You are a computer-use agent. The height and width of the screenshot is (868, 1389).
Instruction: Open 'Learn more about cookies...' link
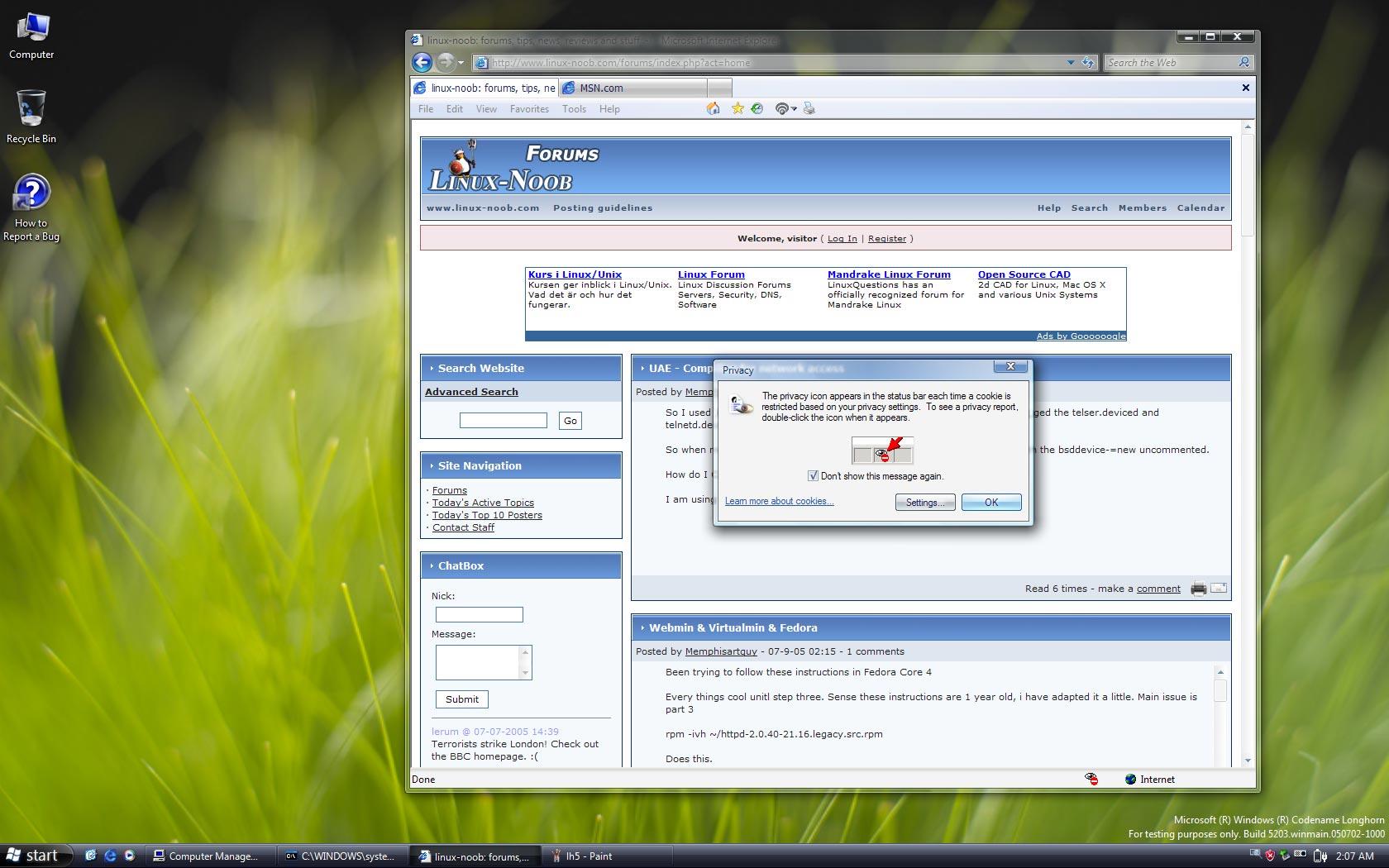780,501
